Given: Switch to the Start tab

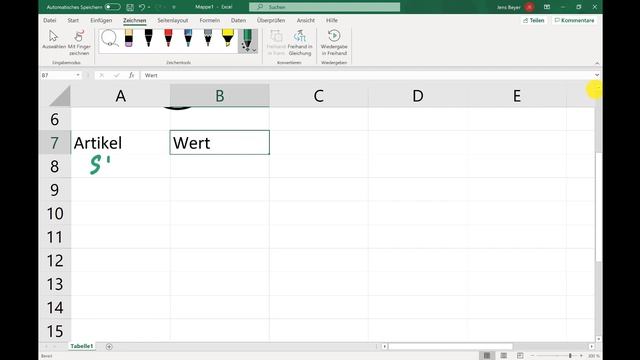Looking at the screenshot, I should coord(73,20).
